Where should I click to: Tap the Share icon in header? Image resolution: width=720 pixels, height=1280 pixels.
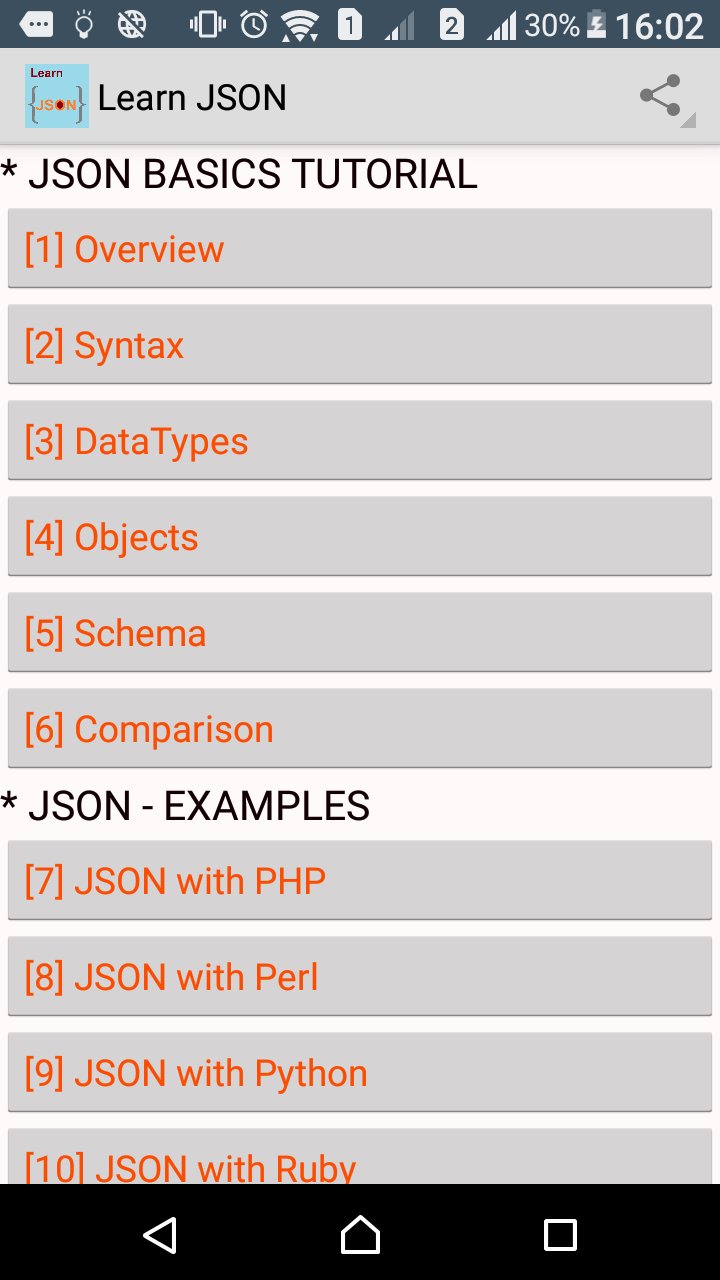tap(660, 97)
